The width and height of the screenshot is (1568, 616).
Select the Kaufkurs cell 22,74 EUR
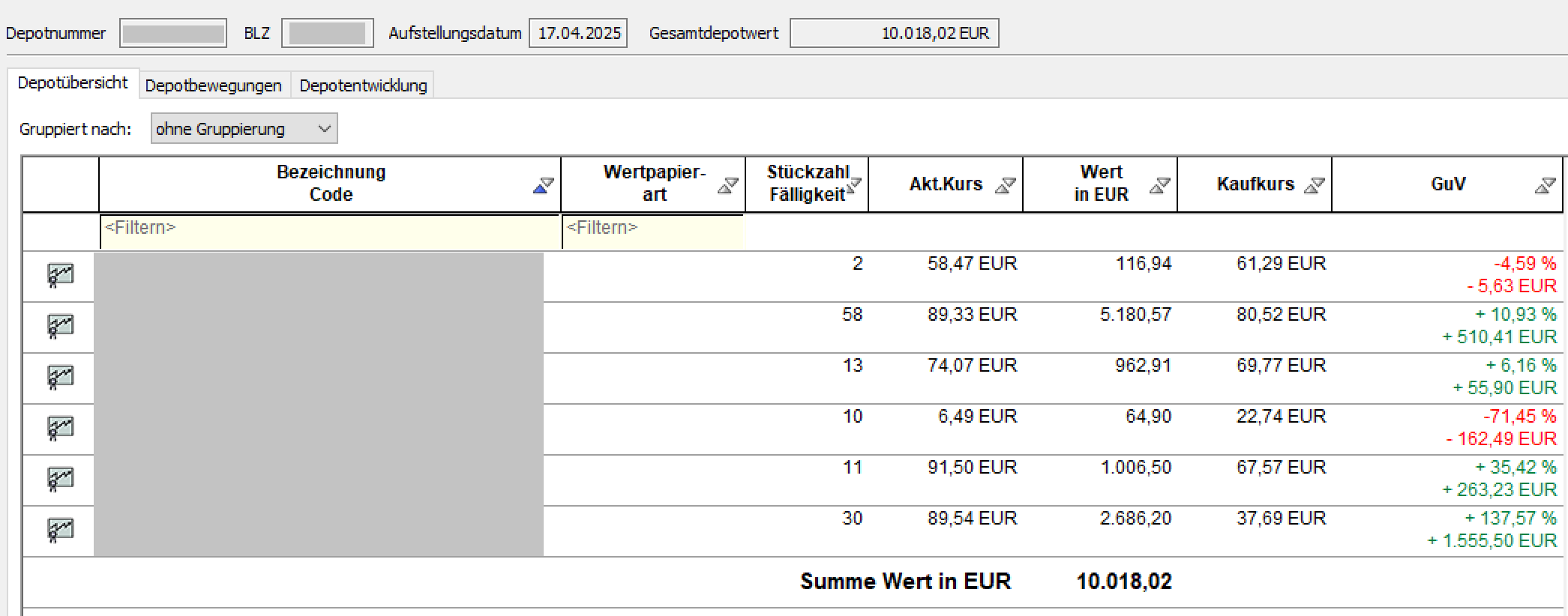(x=1281, y=417)
